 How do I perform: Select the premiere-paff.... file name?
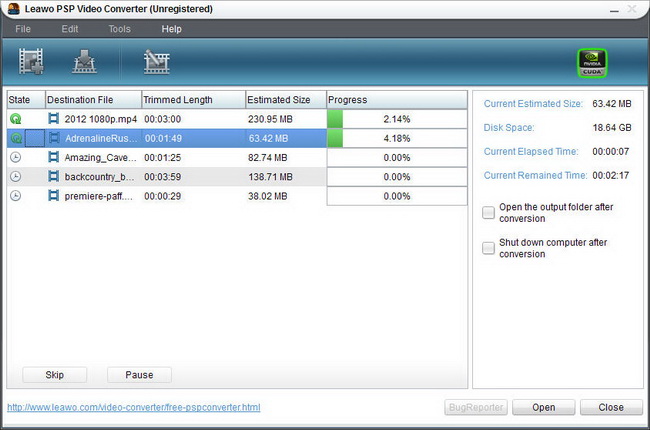[99, 196]
